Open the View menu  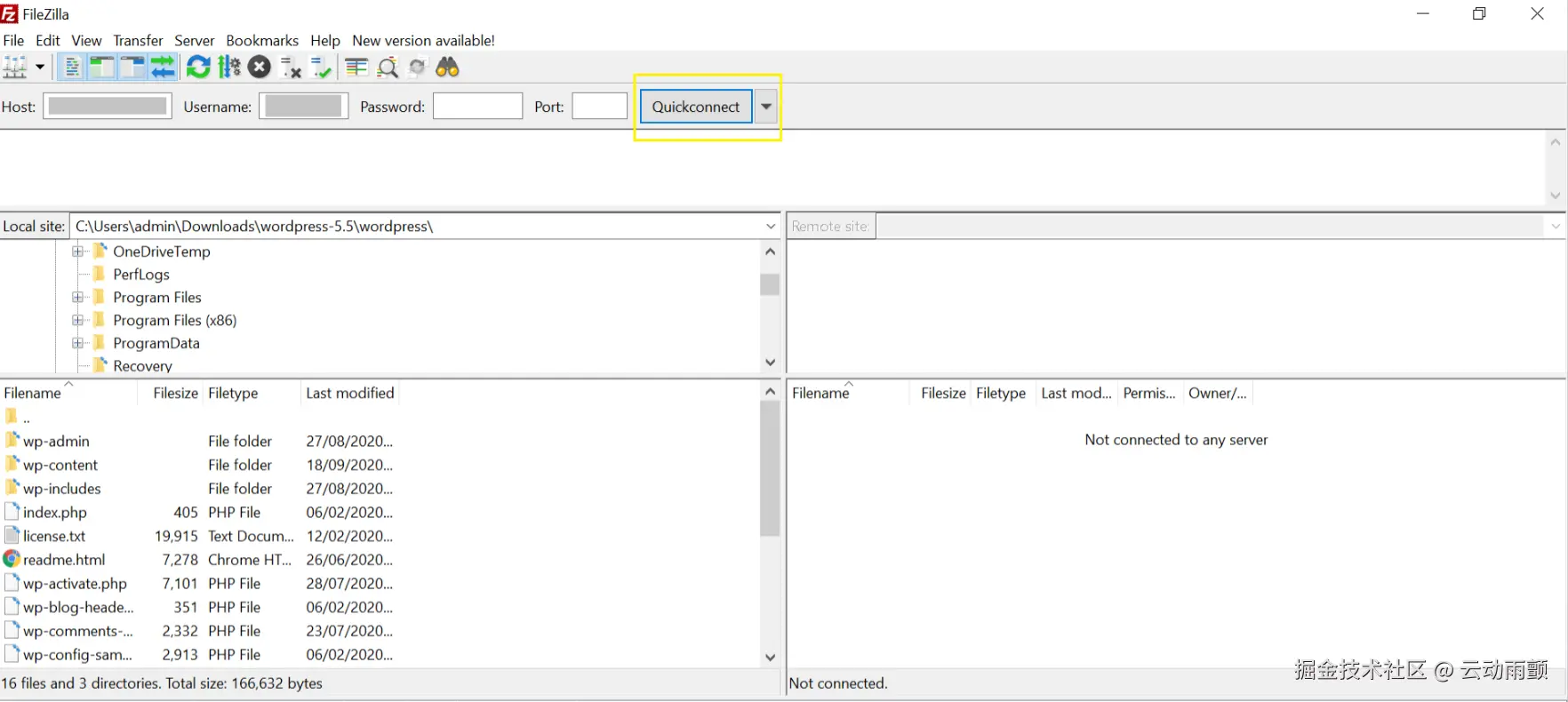tap(87, 41)
